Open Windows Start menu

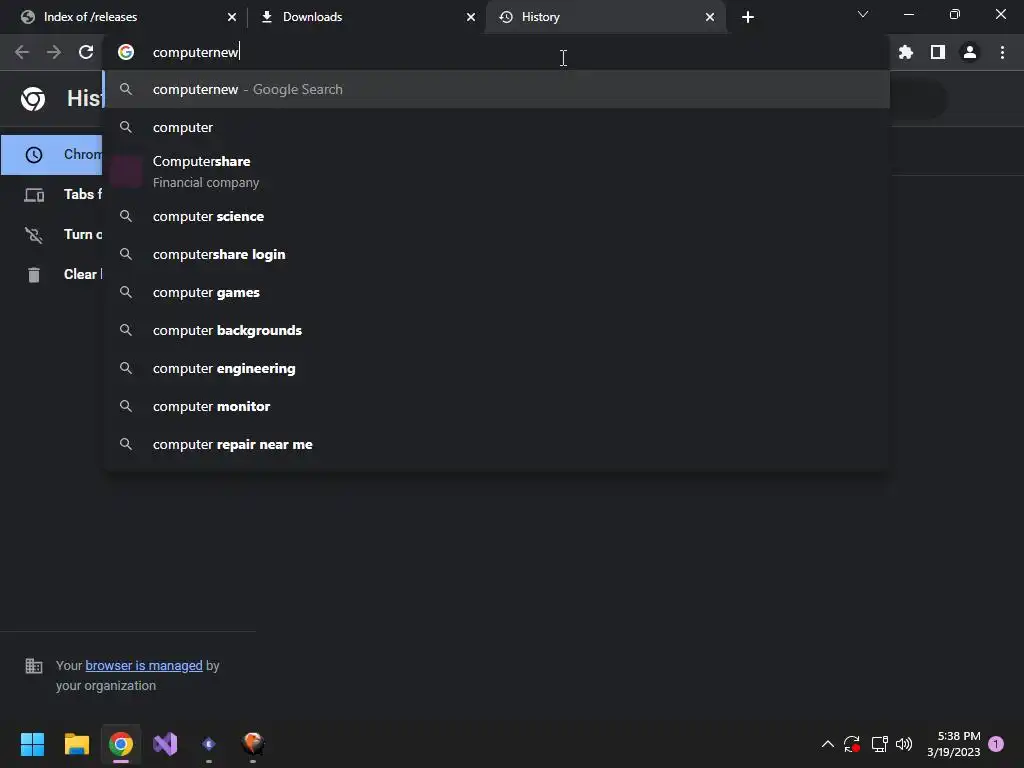32,744
